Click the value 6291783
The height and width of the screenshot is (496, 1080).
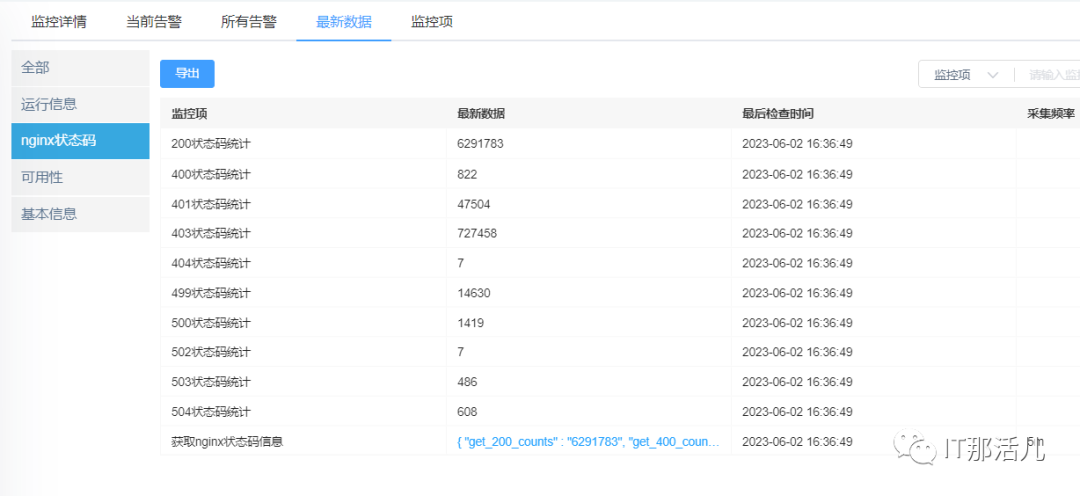480,143
